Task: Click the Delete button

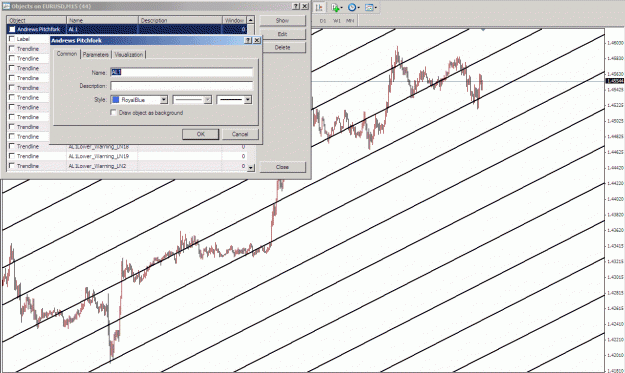Action: point(282,47)
